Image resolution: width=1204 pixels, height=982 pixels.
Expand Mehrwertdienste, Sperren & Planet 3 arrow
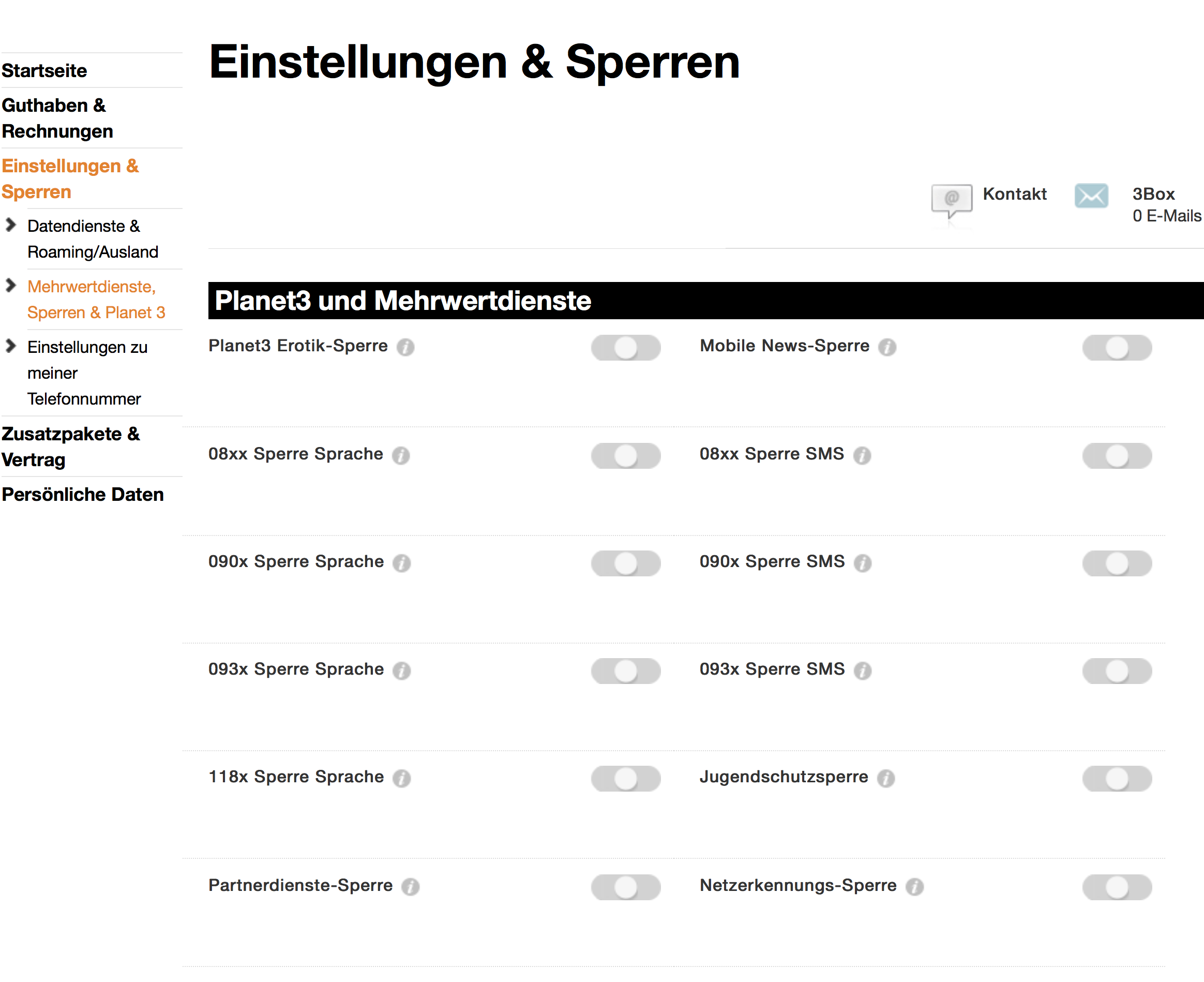(x=10, y=286)
